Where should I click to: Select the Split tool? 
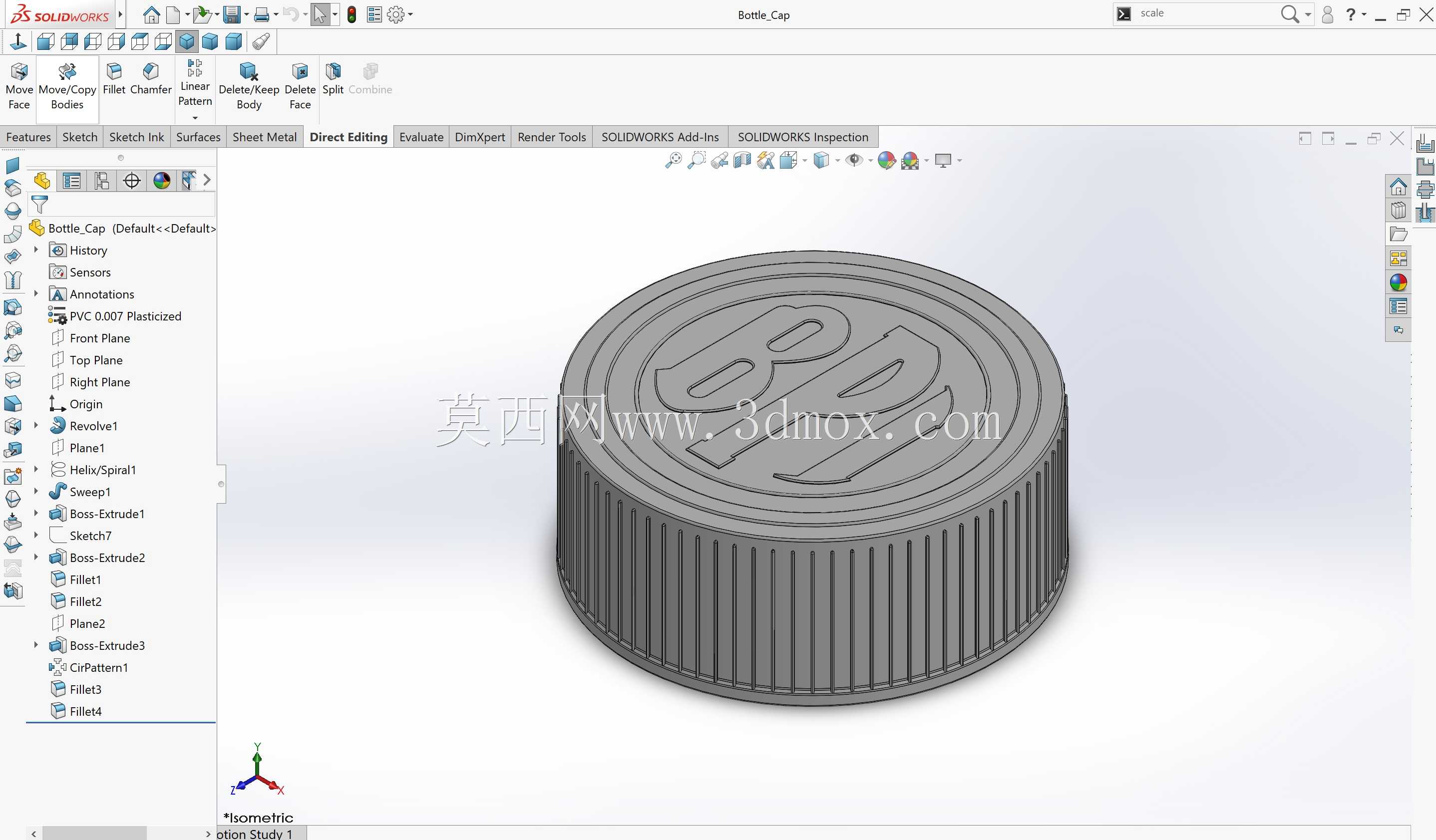(x=333, y=80)
